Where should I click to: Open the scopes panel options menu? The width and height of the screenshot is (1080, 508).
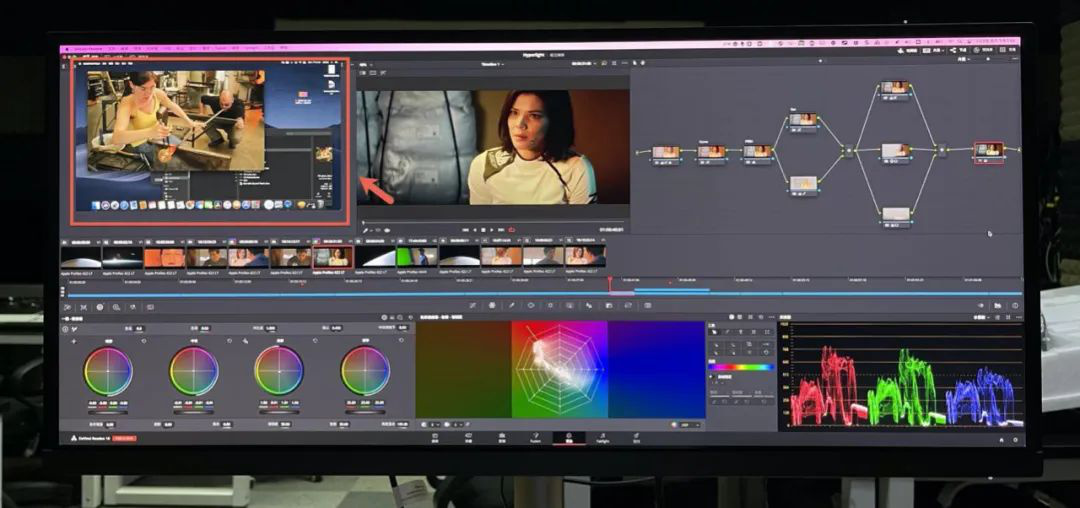point(1019,317)
